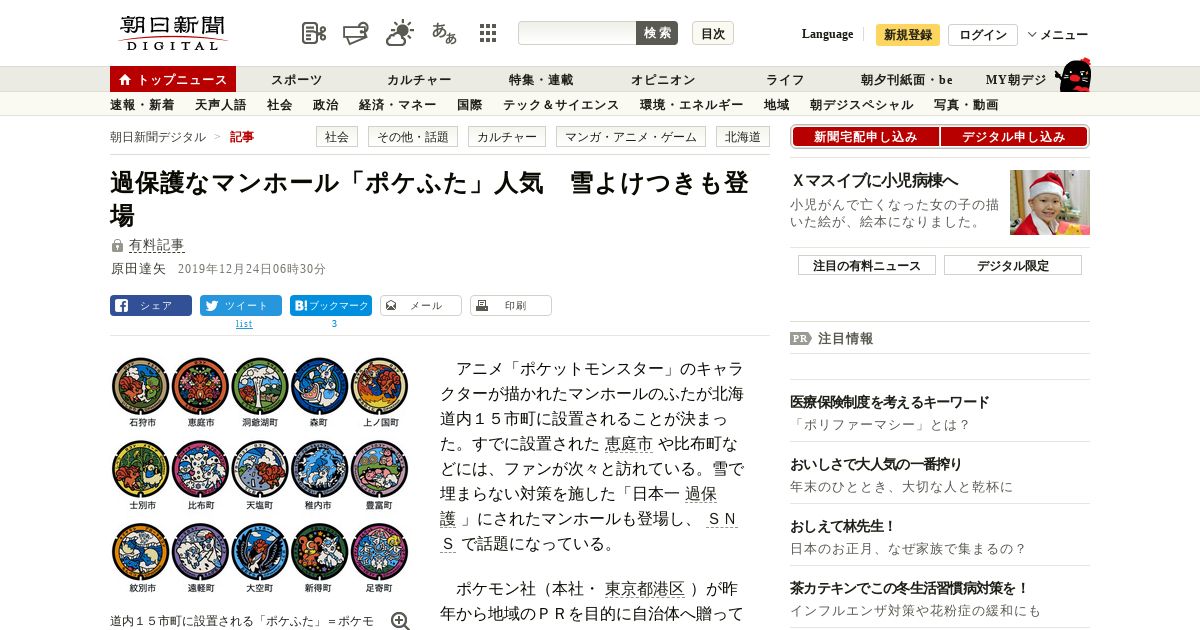
Task: Open 朝デジスペシャル submenu item
Action: coord(861,104)
